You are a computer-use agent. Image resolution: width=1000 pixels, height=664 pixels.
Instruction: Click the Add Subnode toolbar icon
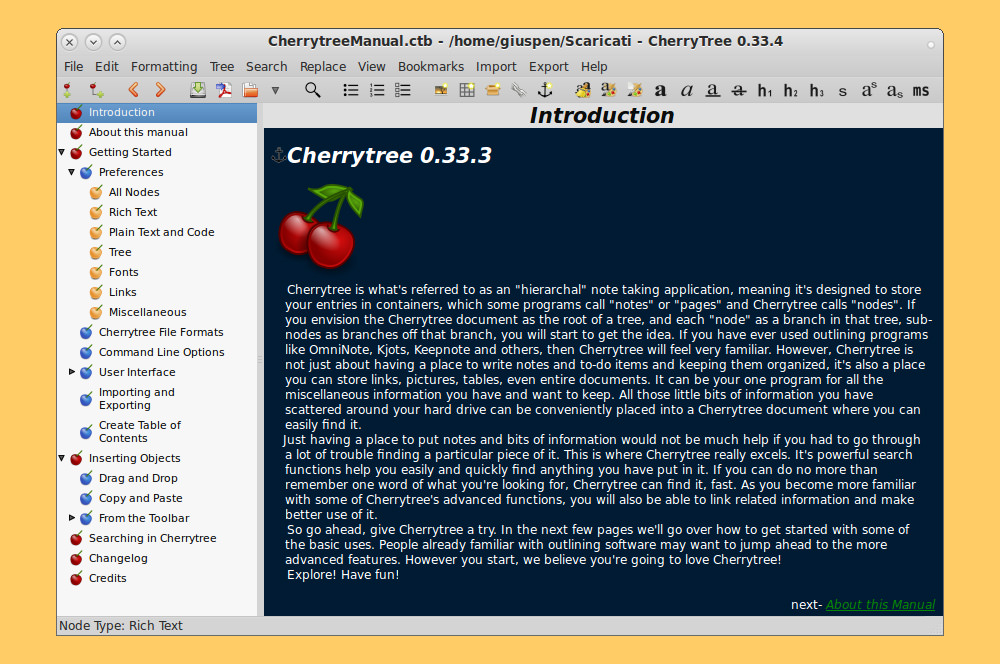96,90
